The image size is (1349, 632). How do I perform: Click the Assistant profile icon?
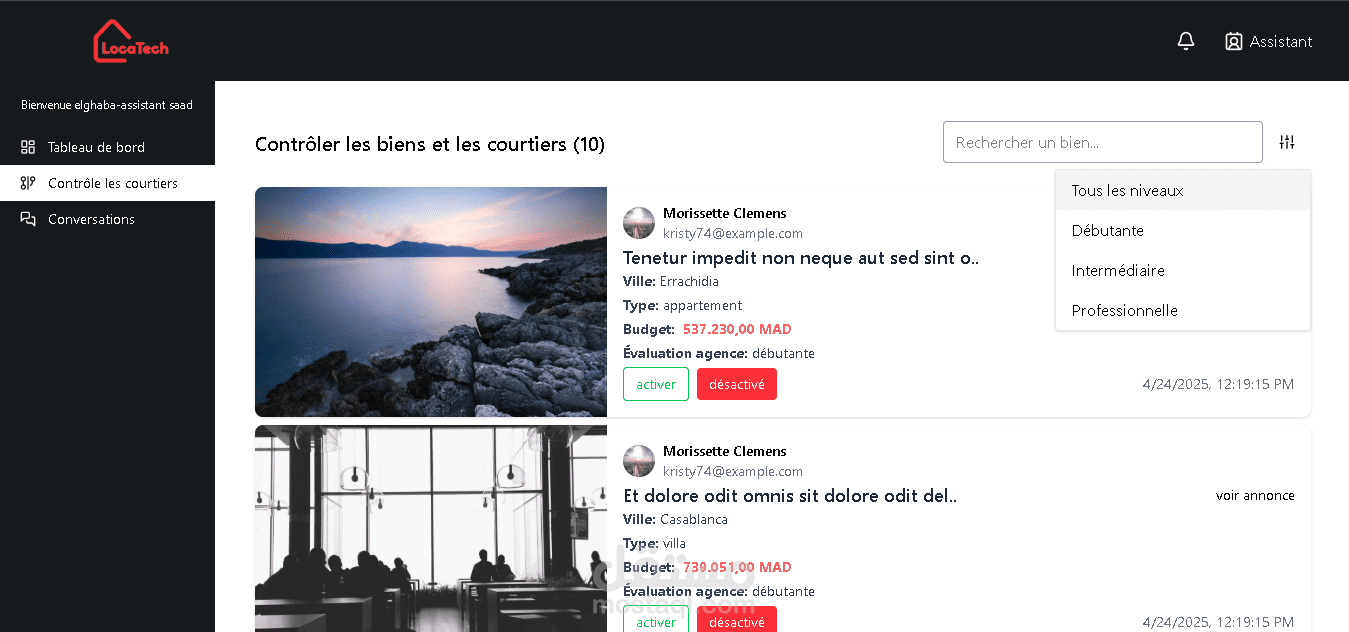(x=1234, y=41)
